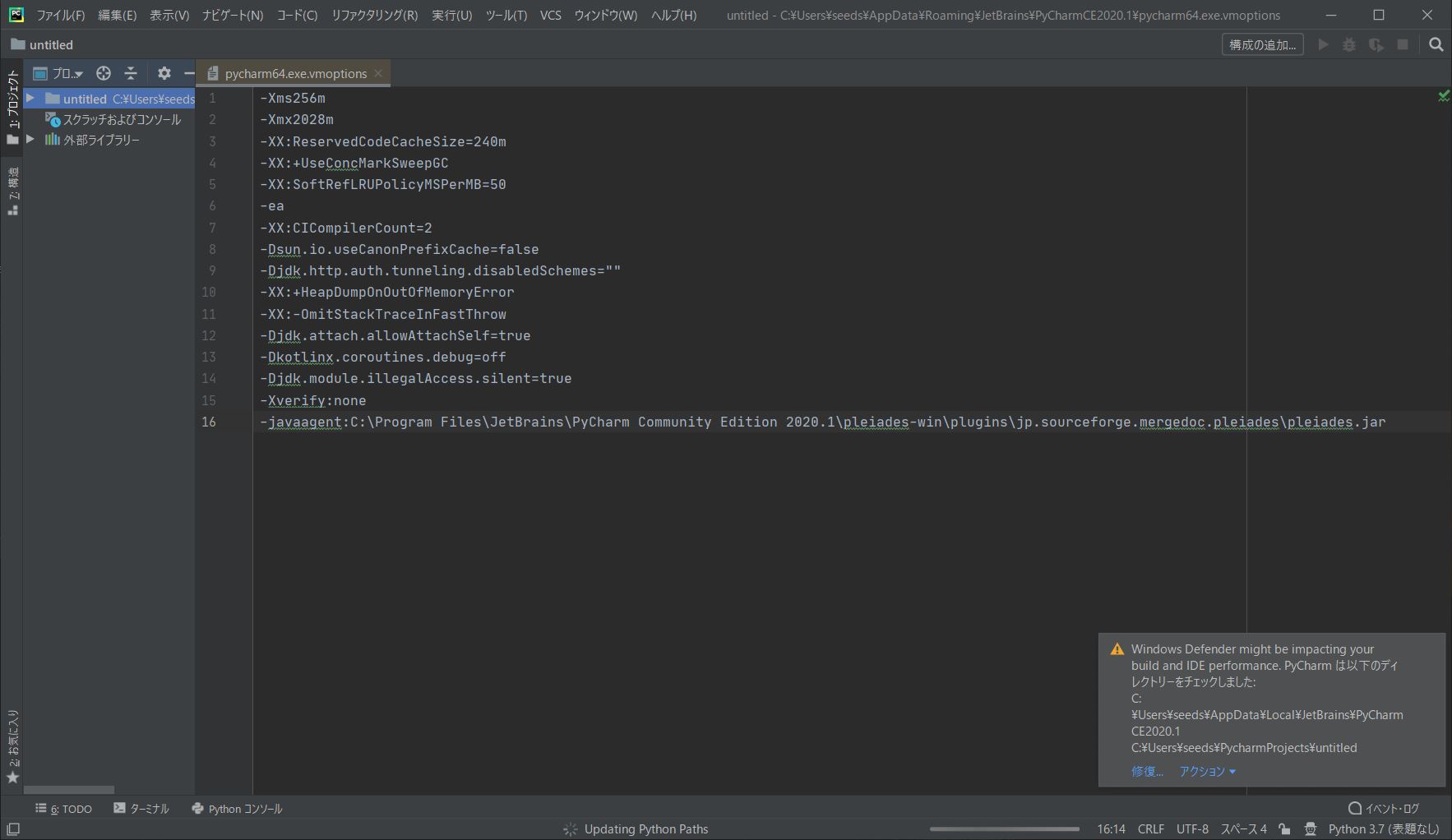Open the 編集(E) menu
1452x840 pixels.
tap(117, 15)
